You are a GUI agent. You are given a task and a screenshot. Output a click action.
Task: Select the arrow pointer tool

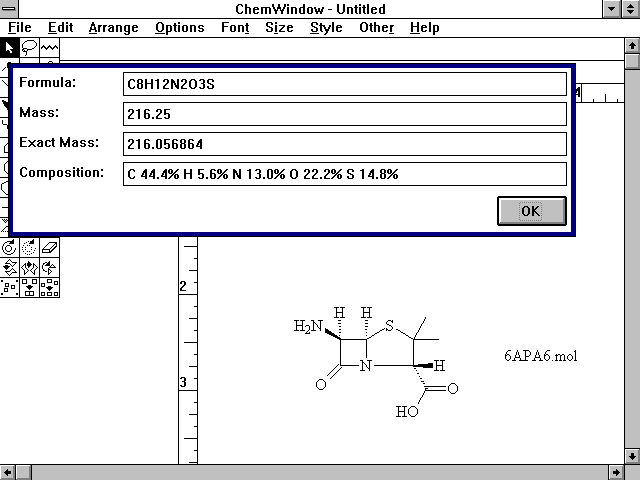click(9, 47)
